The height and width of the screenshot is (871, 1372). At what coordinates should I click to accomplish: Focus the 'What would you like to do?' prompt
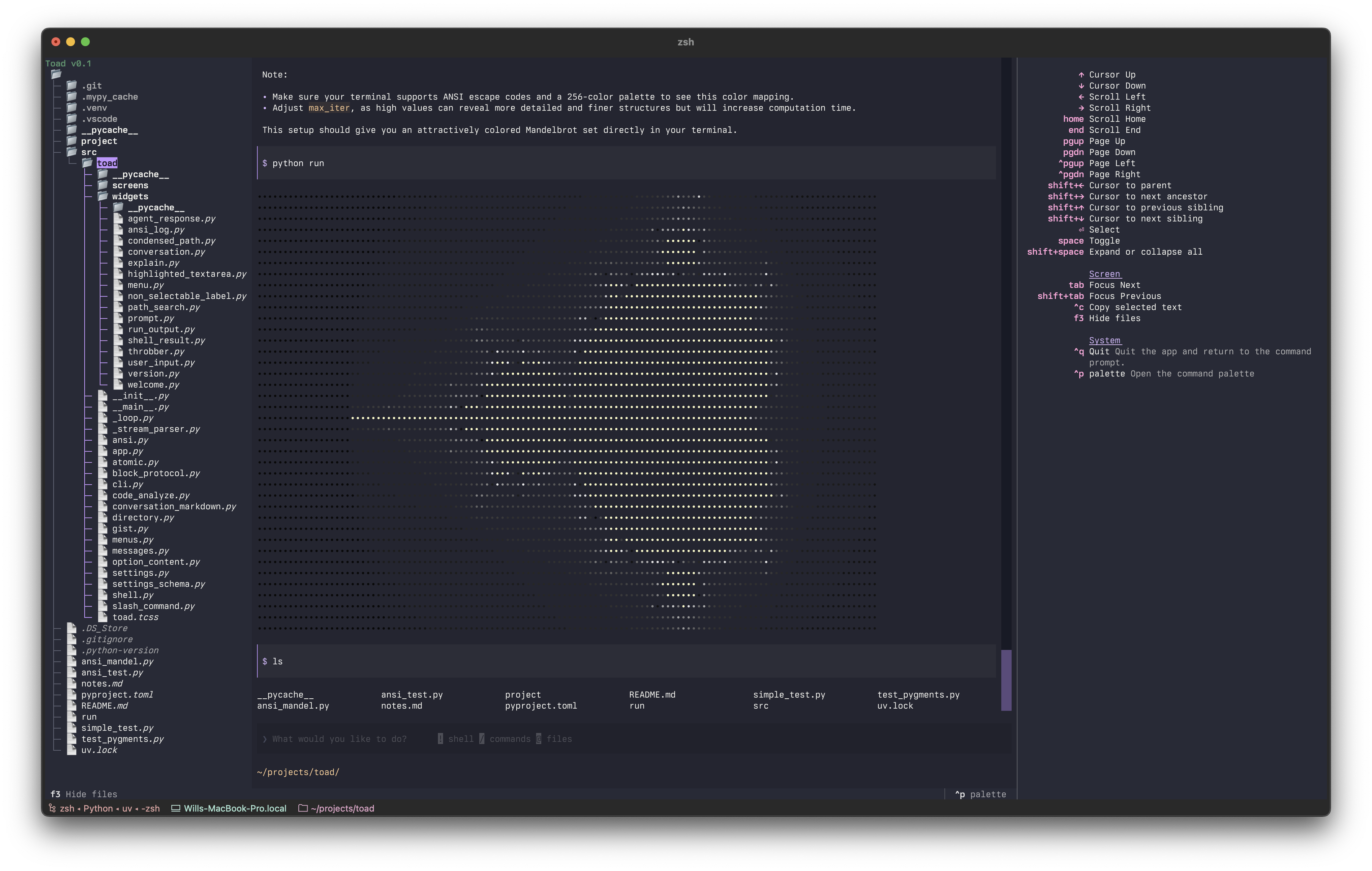pyautogui.click(x=634, y=739)
